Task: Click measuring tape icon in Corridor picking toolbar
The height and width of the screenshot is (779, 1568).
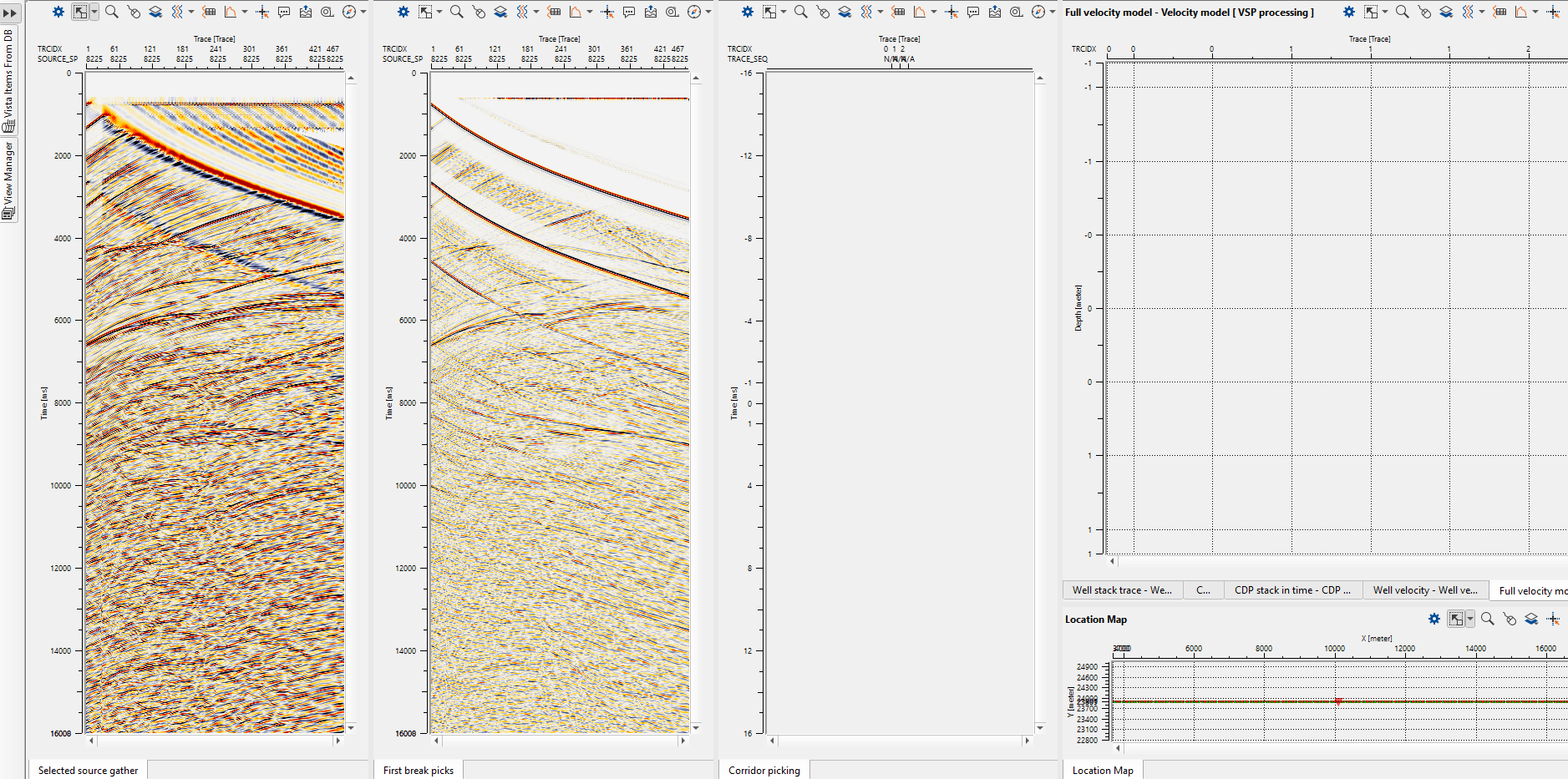Action: pos(1017,12)
